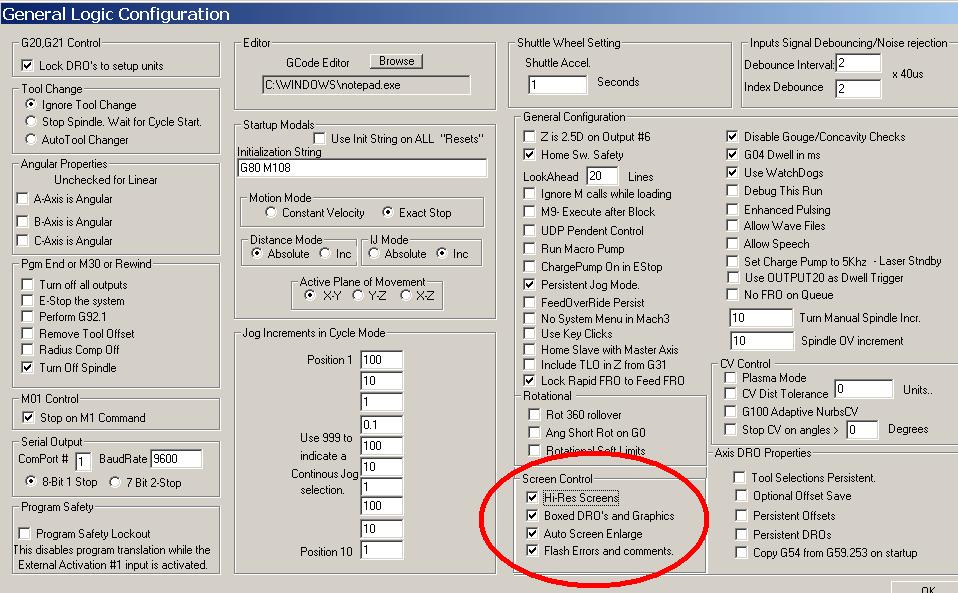Click the LookAhead lines input field
Viewport: 958px width, 593px height.
pos(602,176)
